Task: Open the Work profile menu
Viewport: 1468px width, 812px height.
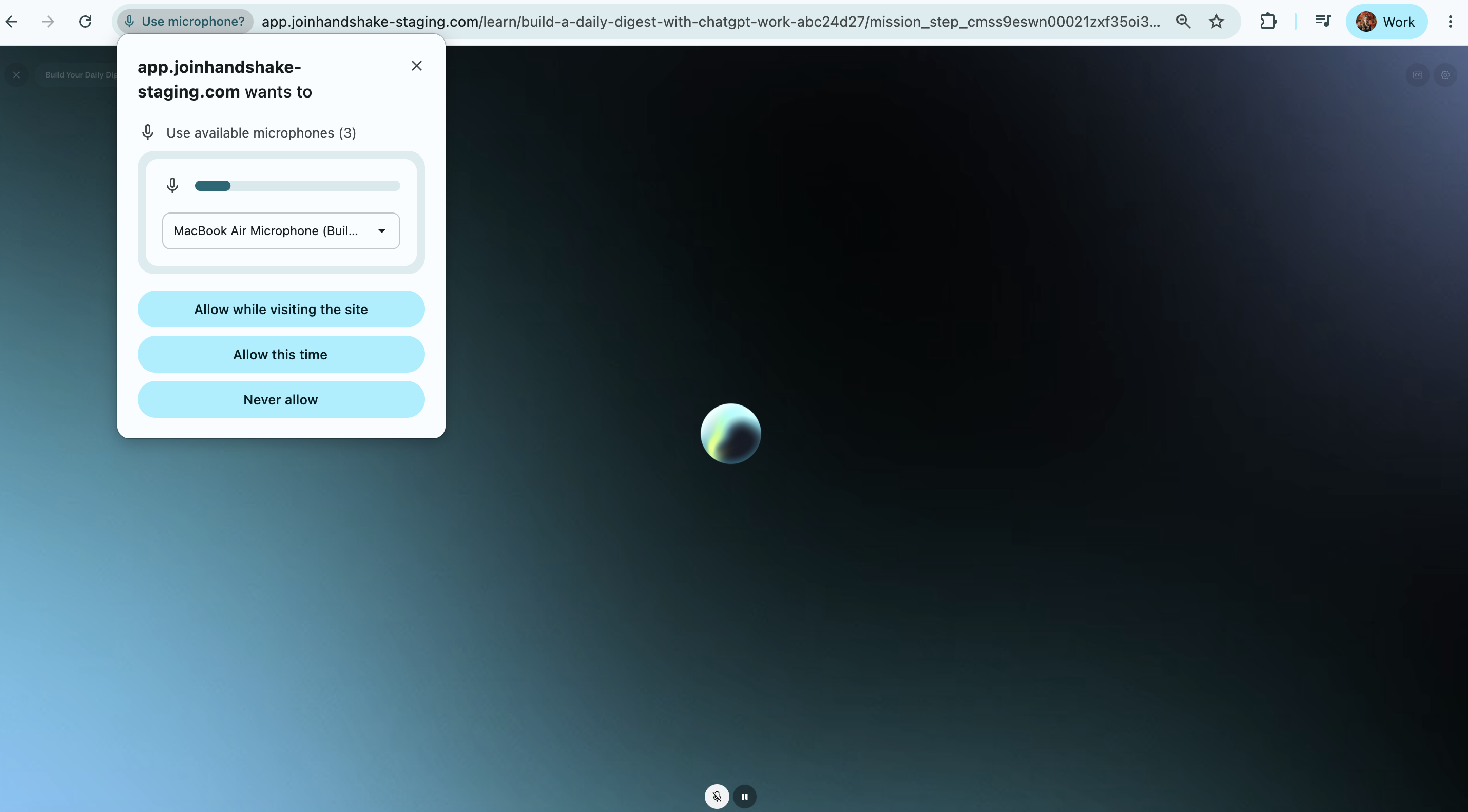Action: pyautogui.click(x=1386, y=22)
